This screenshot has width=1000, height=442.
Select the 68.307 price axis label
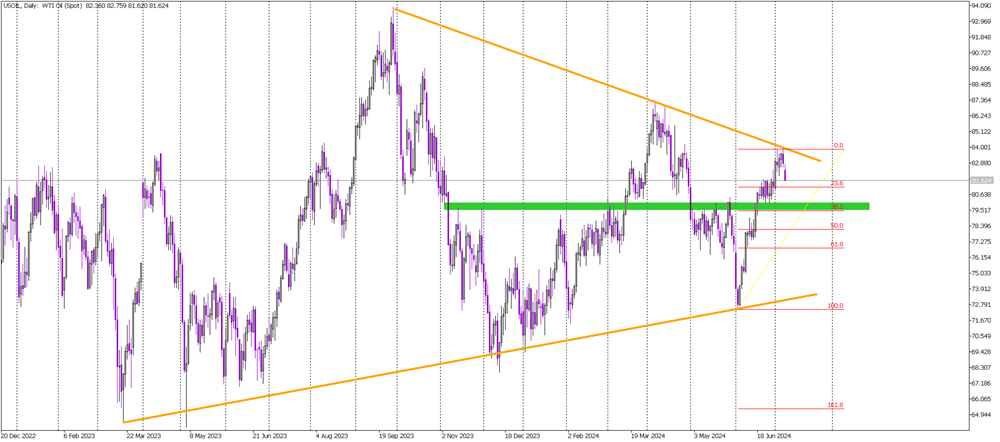click(x=980, y=367)
